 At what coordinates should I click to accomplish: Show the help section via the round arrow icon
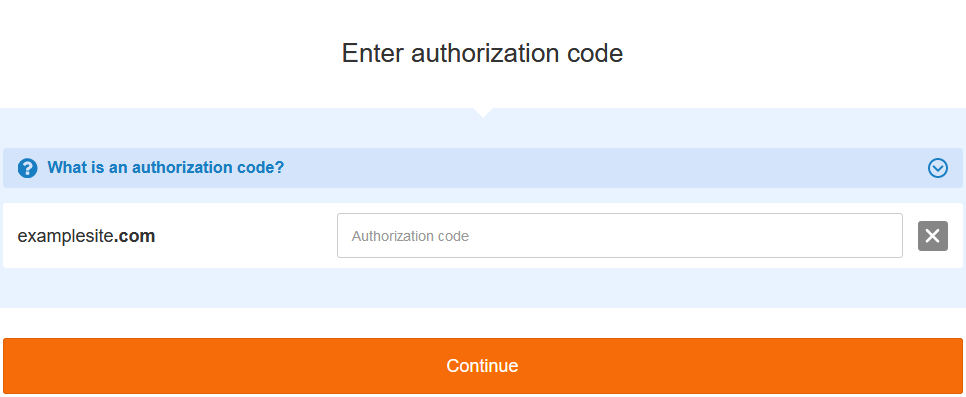[938, 168]
